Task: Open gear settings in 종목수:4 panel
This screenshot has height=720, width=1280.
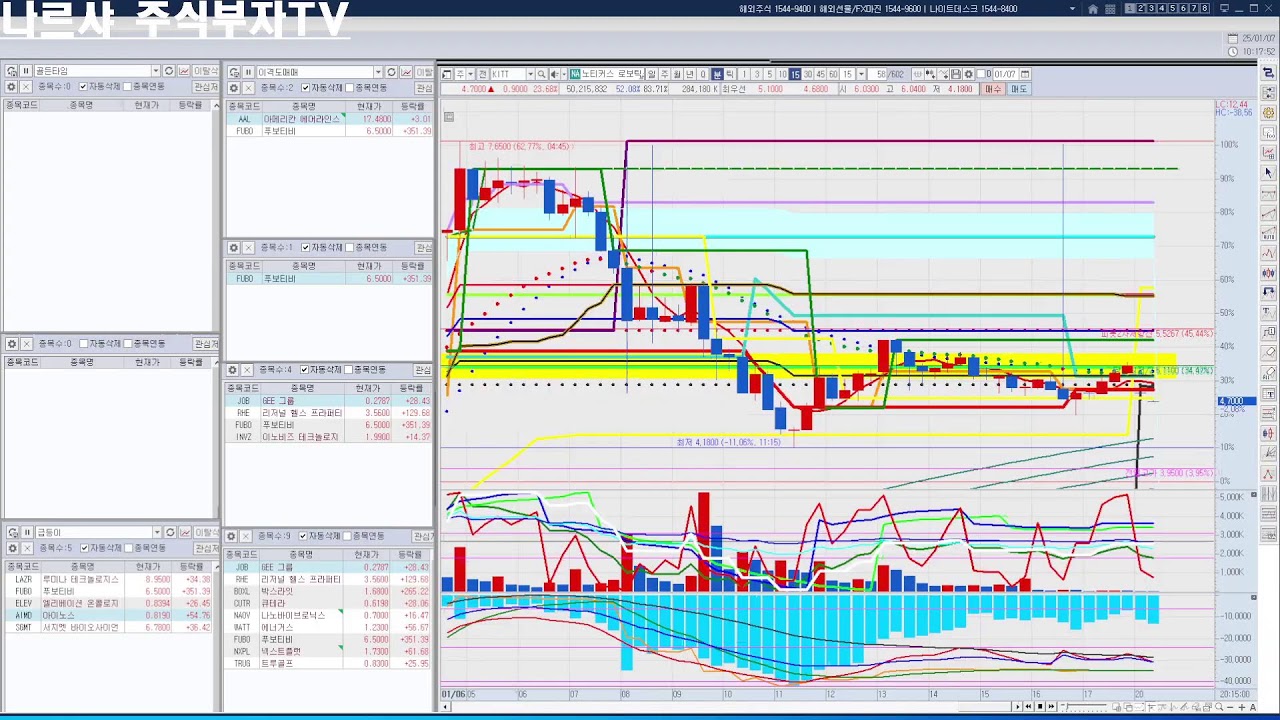Action: pos(233,370)
